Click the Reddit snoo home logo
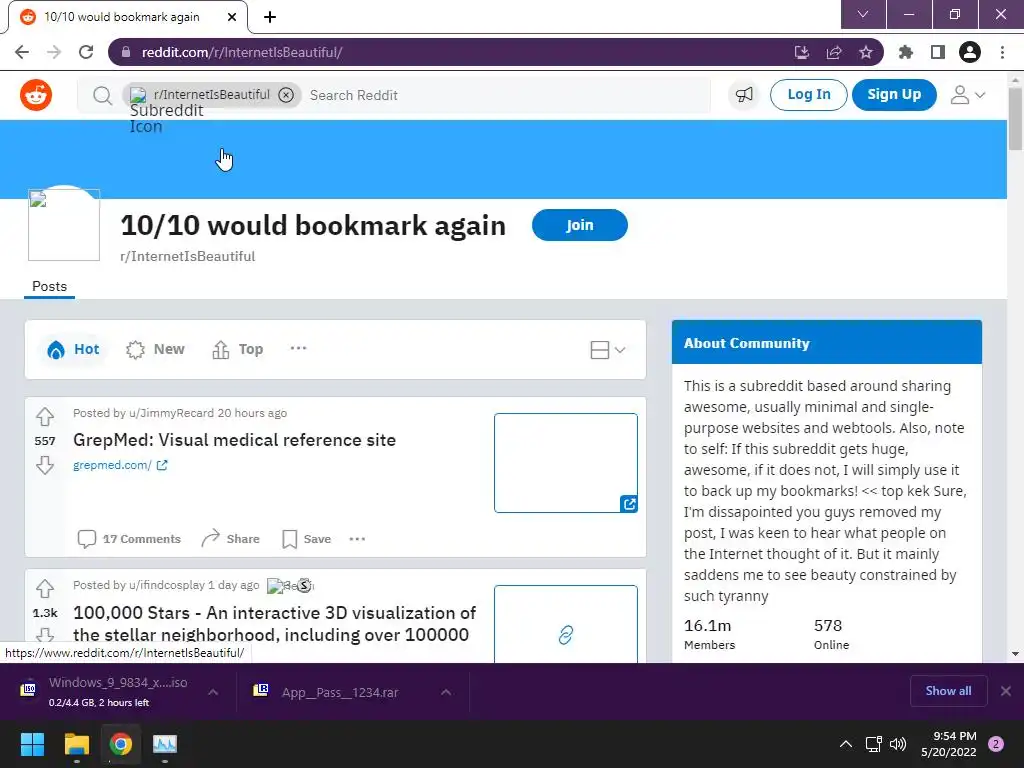The width and height of the screenshot is (1024, 768). click(36, 95)
